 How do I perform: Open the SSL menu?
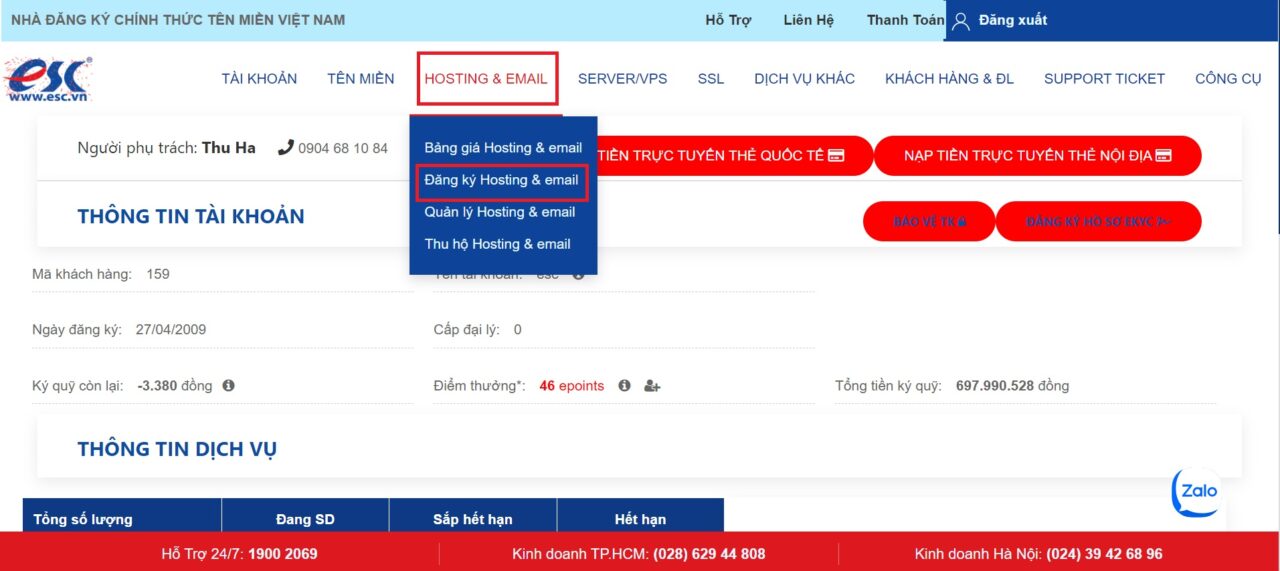pos(711,79)
